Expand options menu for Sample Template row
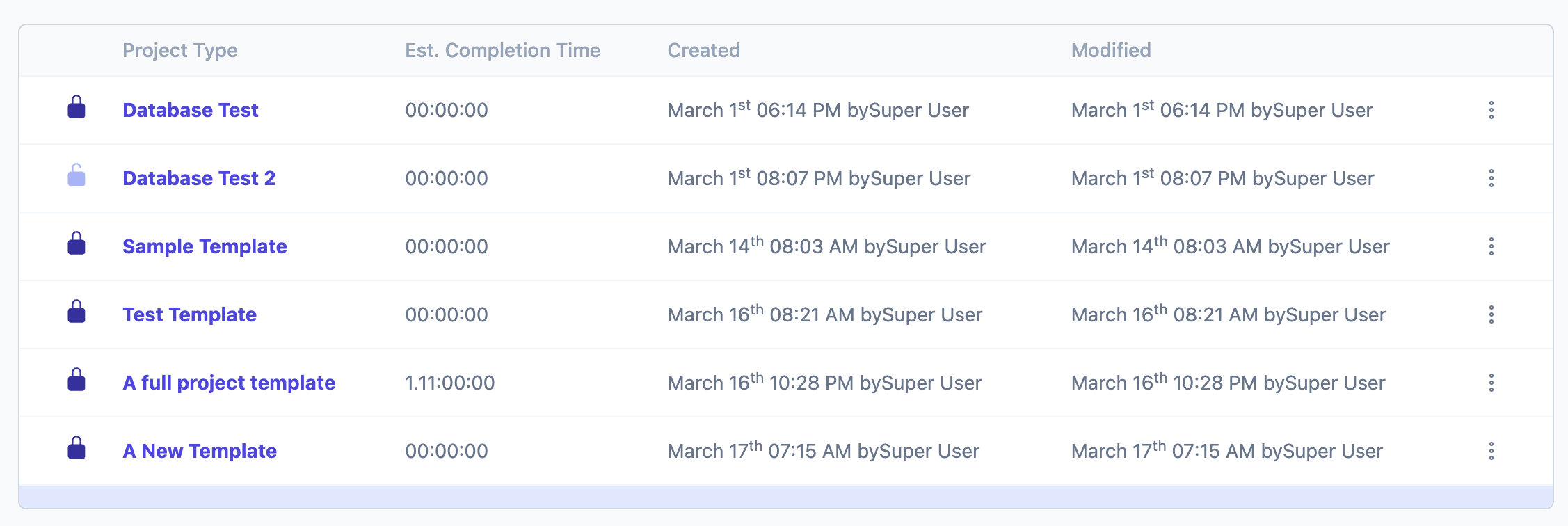Screen dimensions: 1568x526 click(x=1491, y=246)
